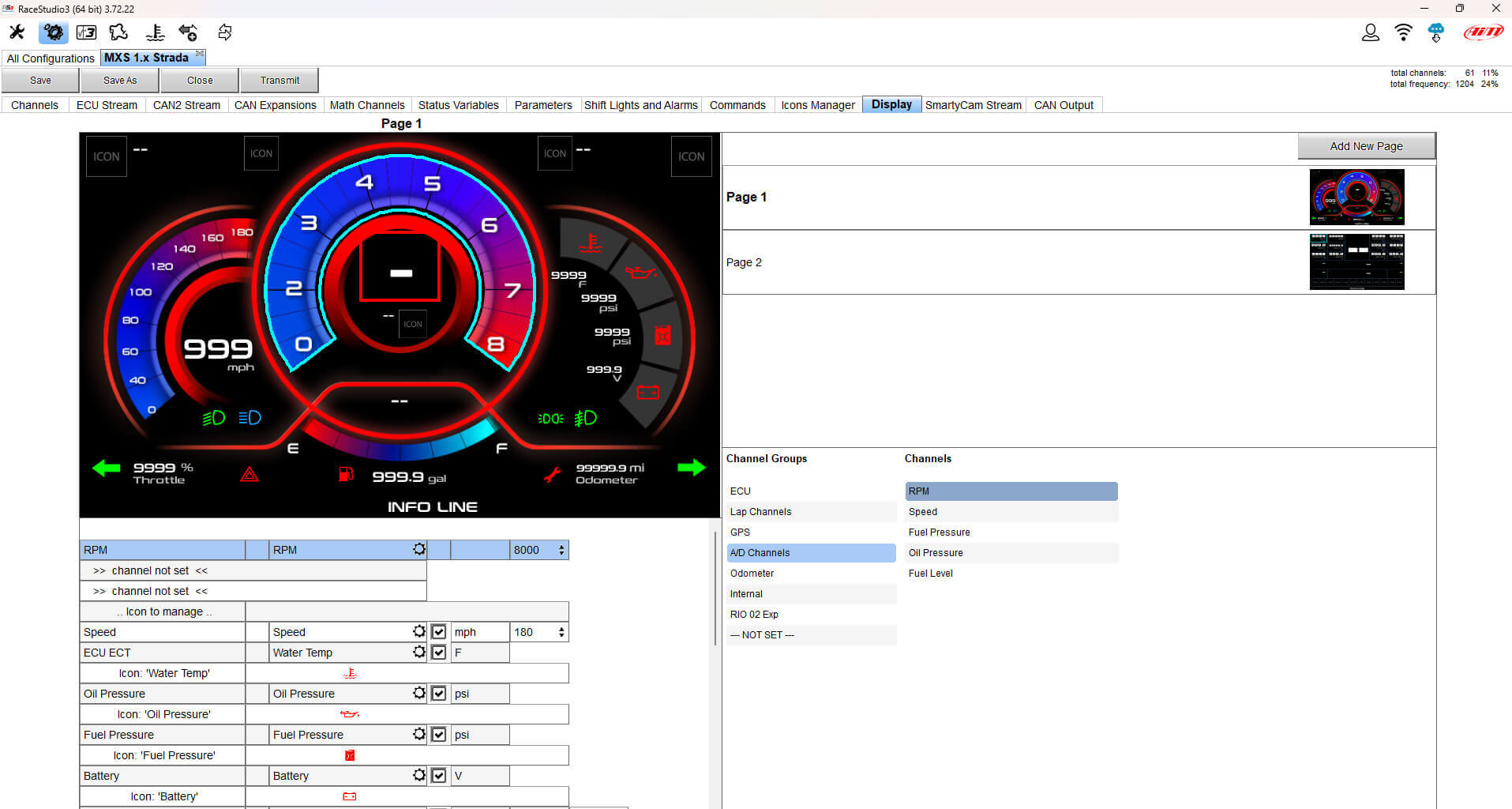The height and width of the screenshot is (809, 1512).
Task: Open the Shift Lights and Alarms tab
Action: tap(640, 105)
